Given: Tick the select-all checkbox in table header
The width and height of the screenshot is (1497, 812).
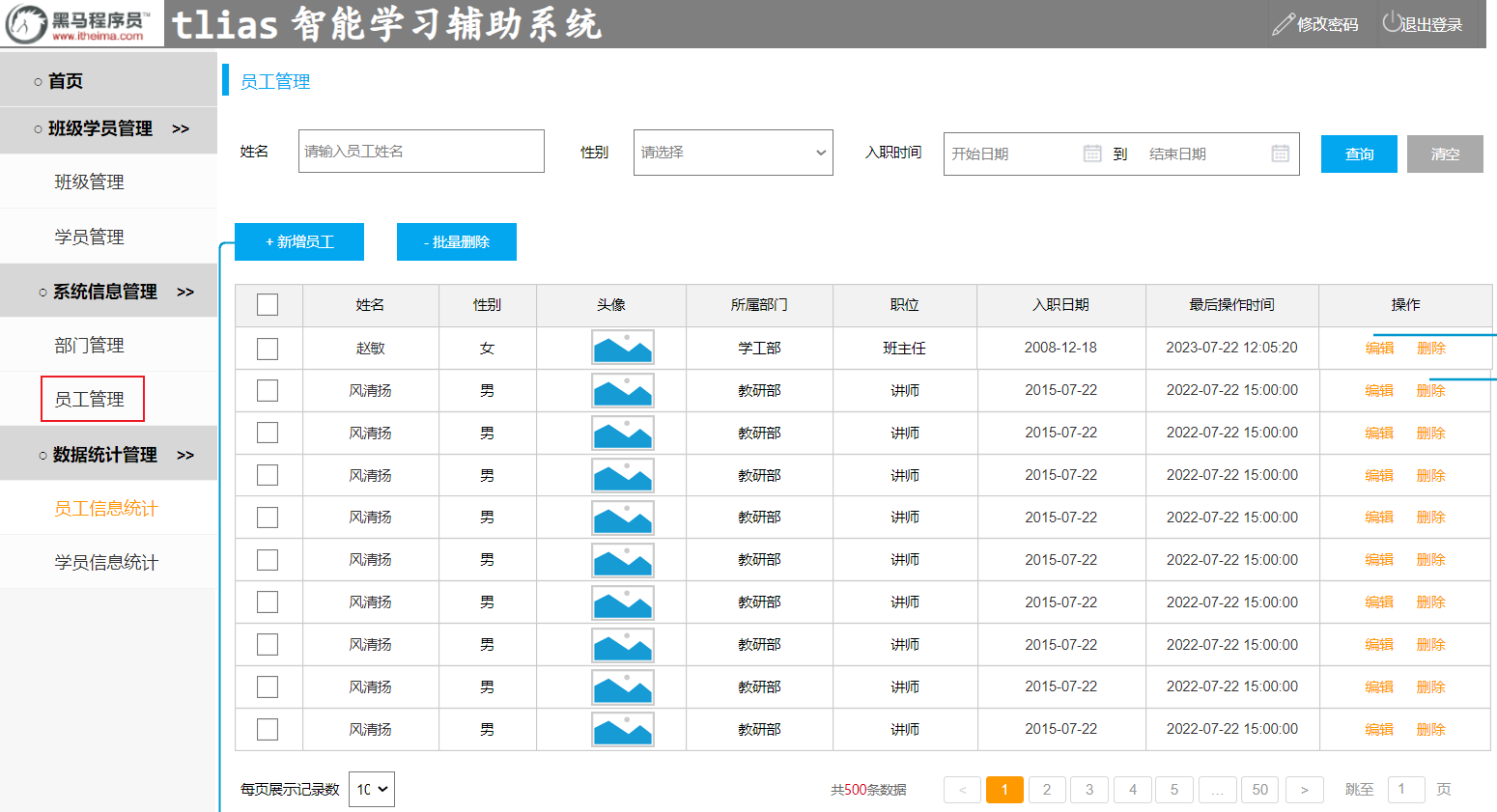Looking at the screenshot, I should click(x=268, y=305).
